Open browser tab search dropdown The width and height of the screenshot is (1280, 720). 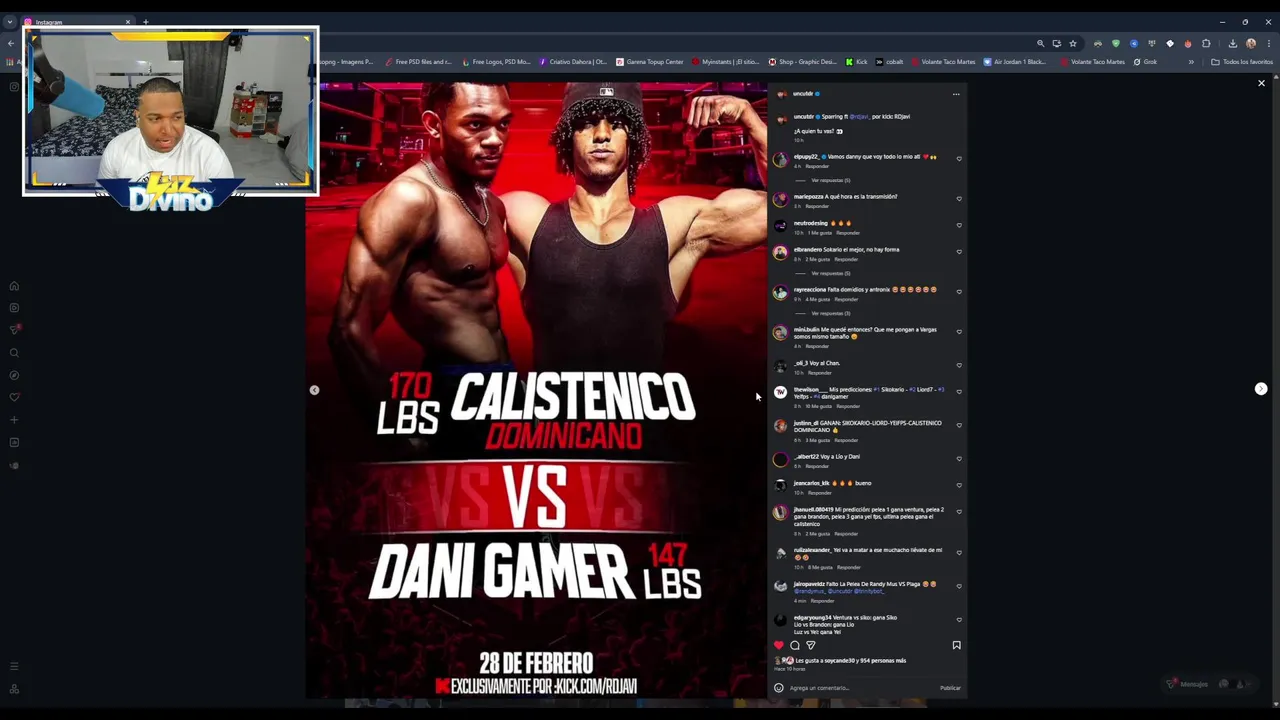pos(10,22)
